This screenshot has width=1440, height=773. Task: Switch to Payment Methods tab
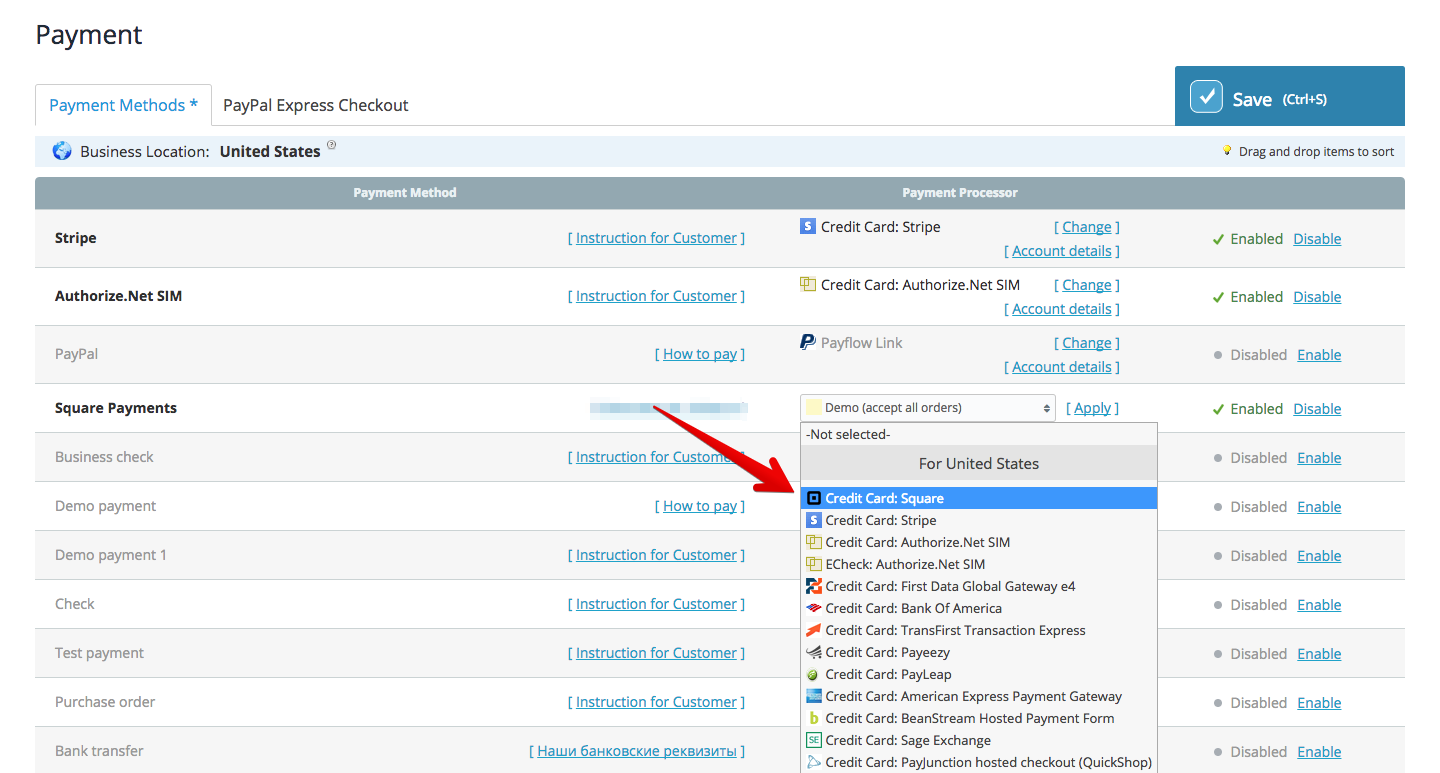point(123,105)
